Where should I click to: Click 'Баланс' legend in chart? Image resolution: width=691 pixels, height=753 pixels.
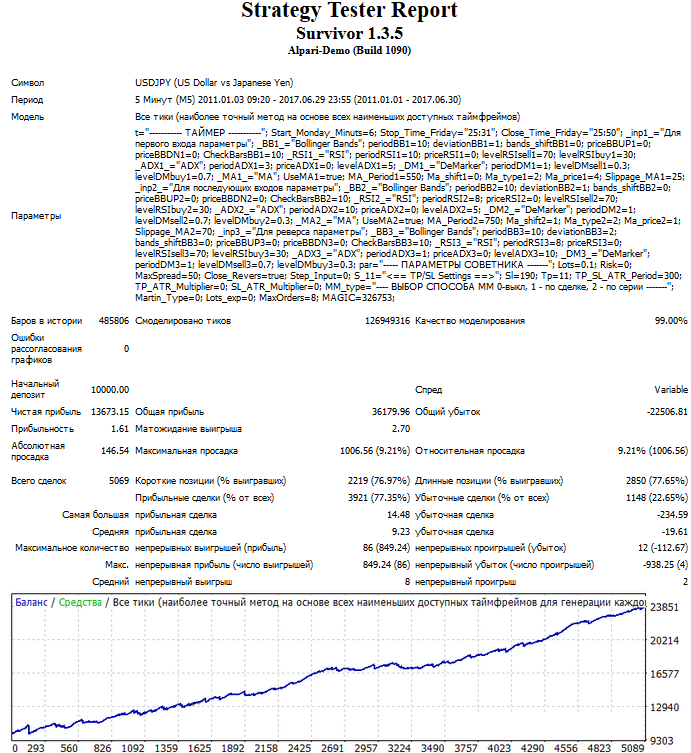31,603
